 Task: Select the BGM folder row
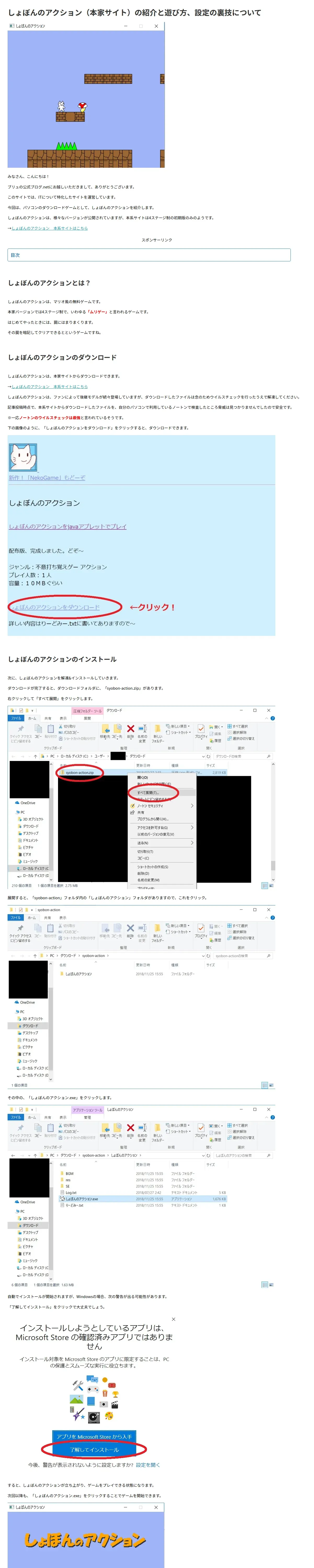click(x=142, y=1174)
